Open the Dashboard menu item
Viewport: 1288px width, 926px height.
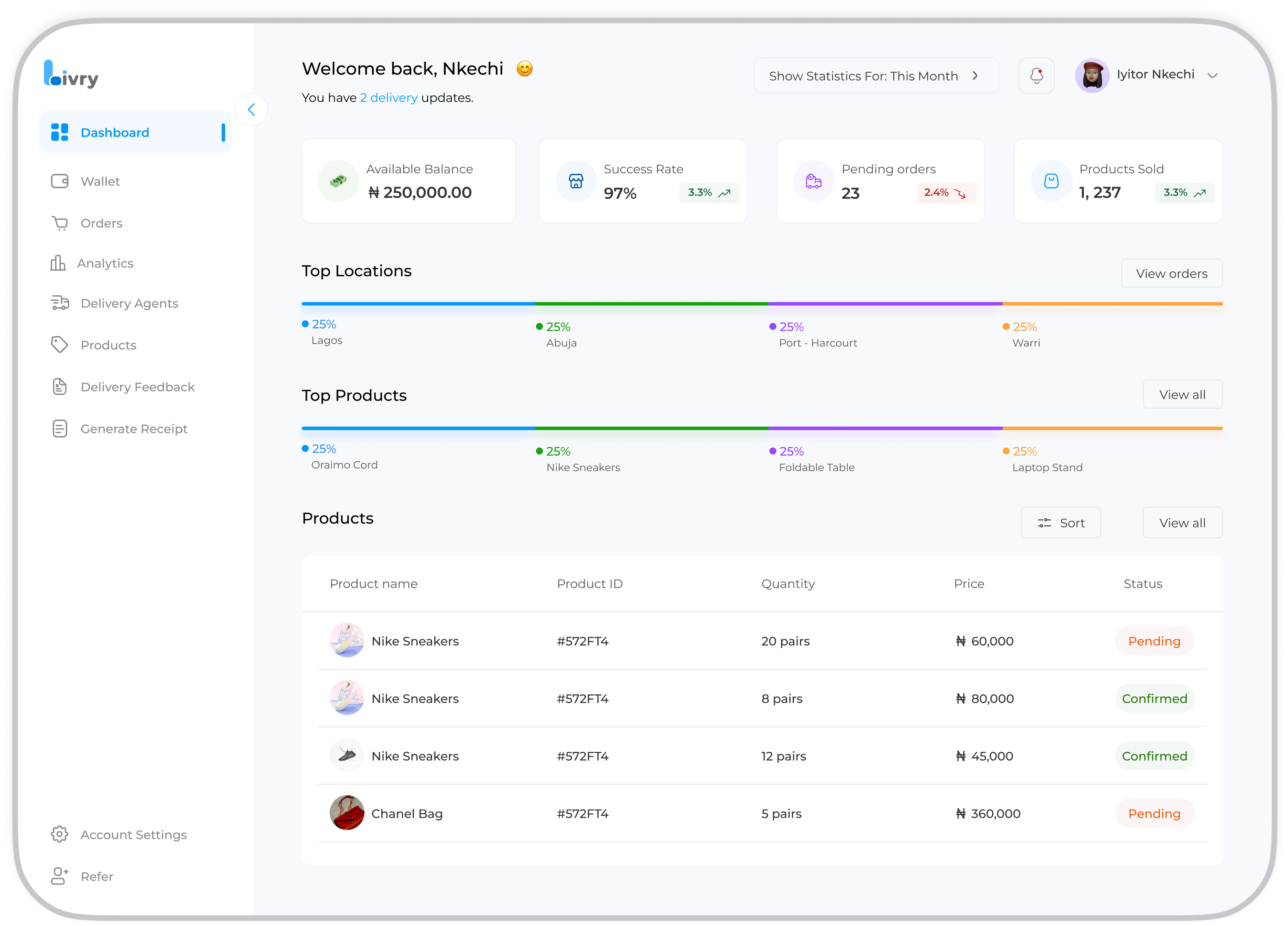(x=135, y=132)
